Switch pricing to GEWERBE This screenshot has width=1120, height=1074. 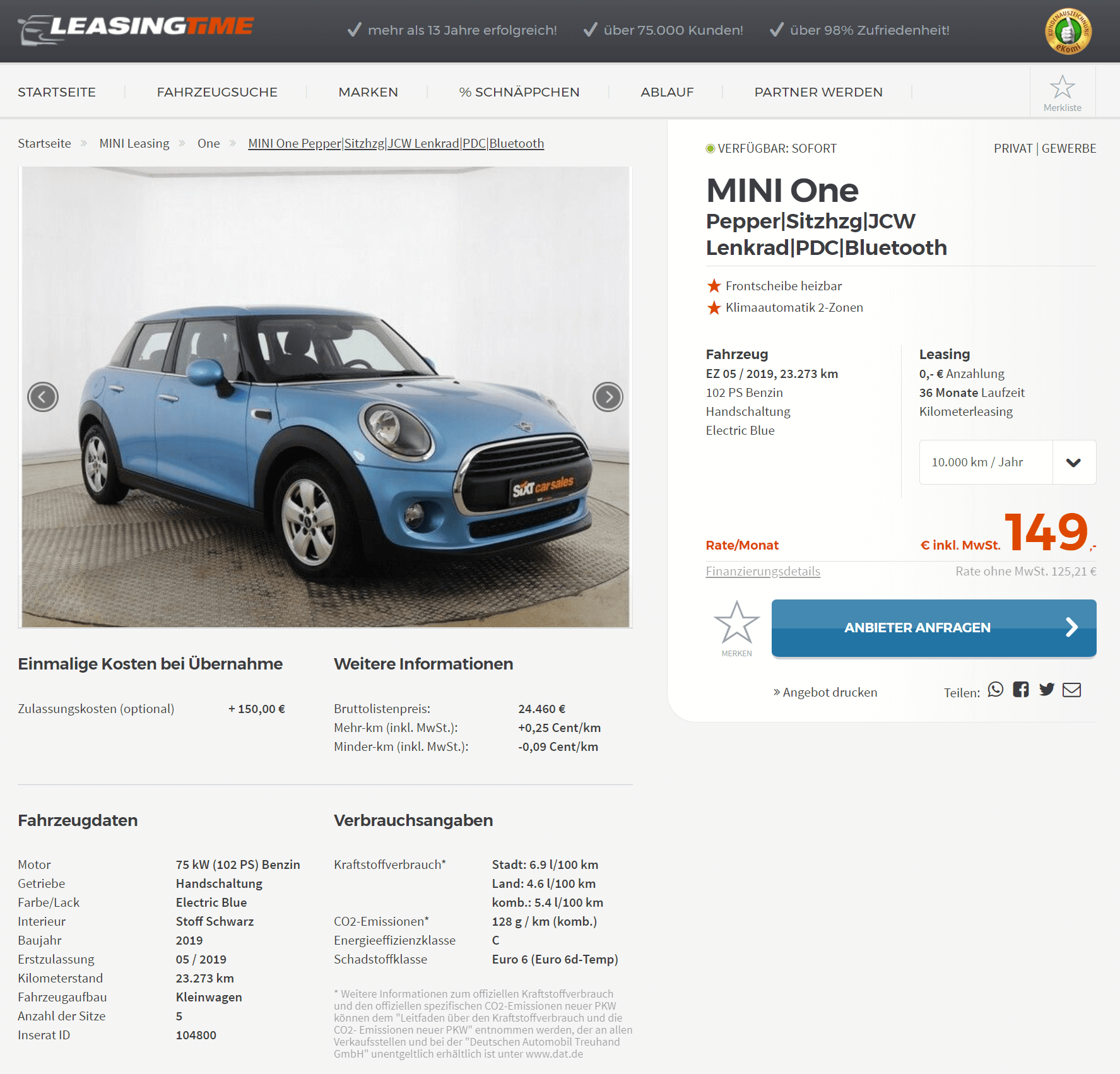1069,148
